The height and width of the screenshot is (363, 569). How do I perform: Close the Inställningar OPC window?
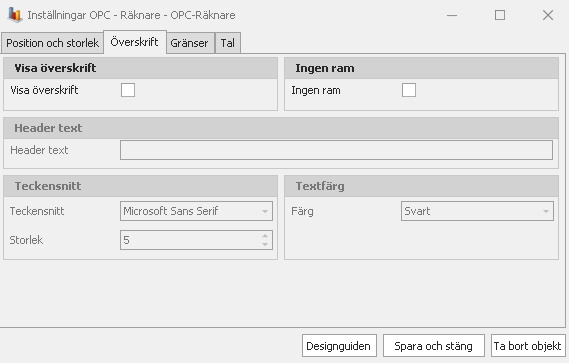coord(548,15)
